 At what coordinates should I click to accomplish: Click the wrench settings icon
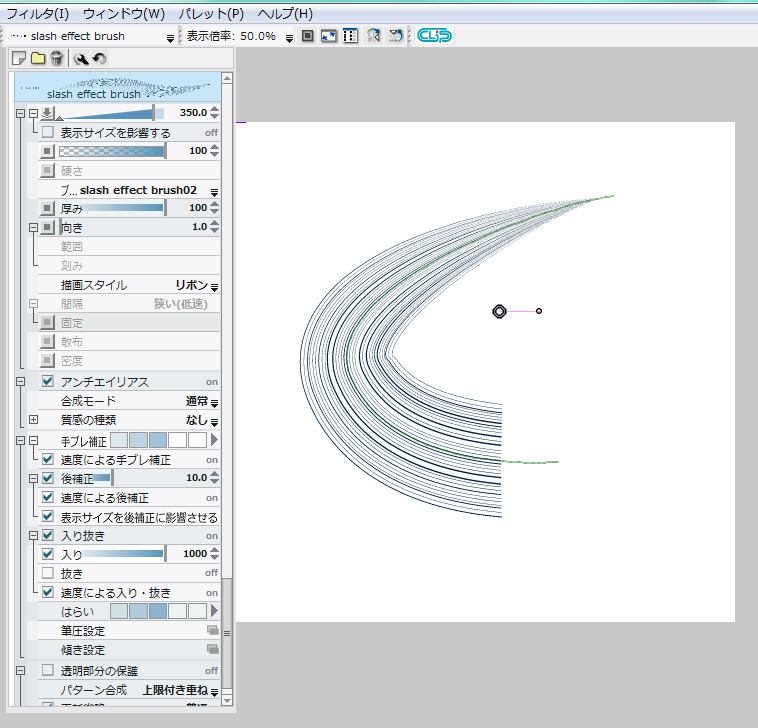[82, 59]
